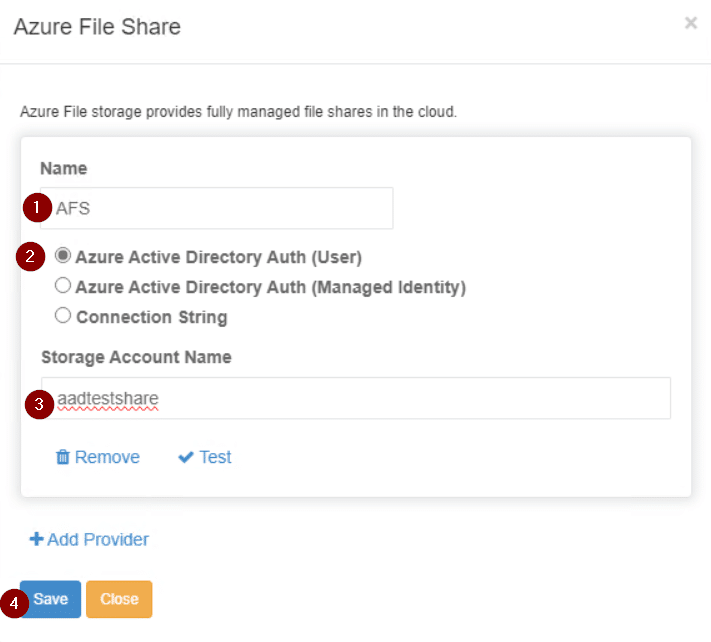Screen dimensions: 711x642
Task: Click the Name input field containing AFS
Action: (x=216, y=208)
